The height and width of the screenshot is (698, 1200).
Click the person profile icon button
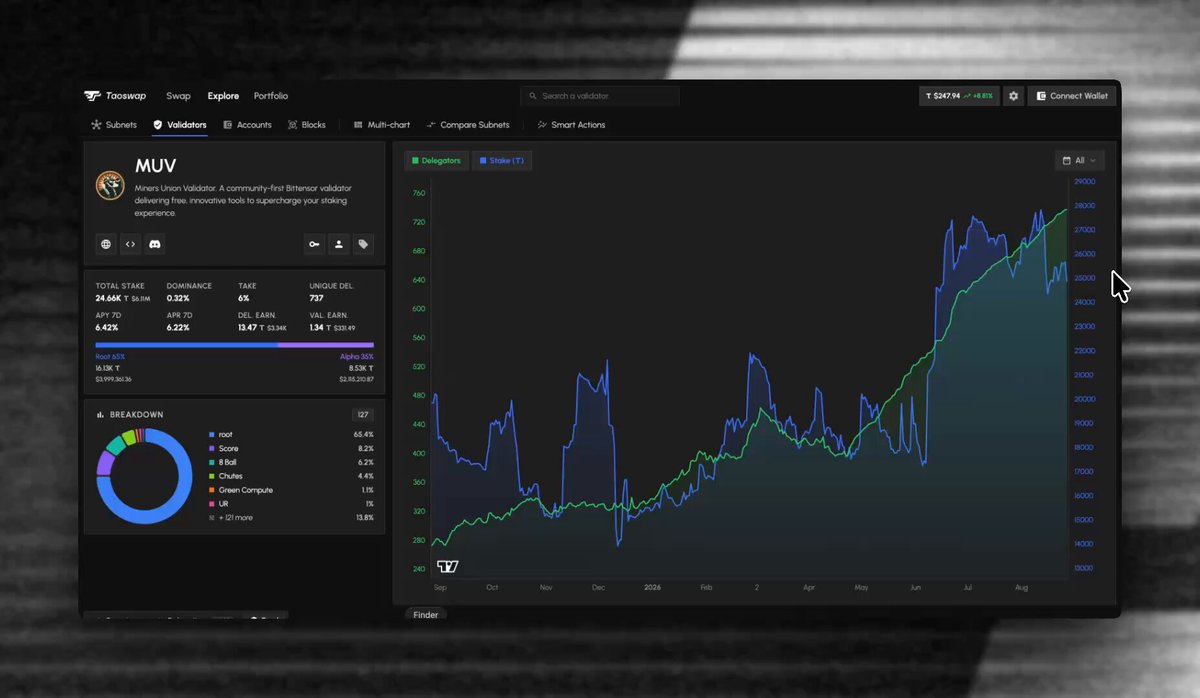click(339, 244)
